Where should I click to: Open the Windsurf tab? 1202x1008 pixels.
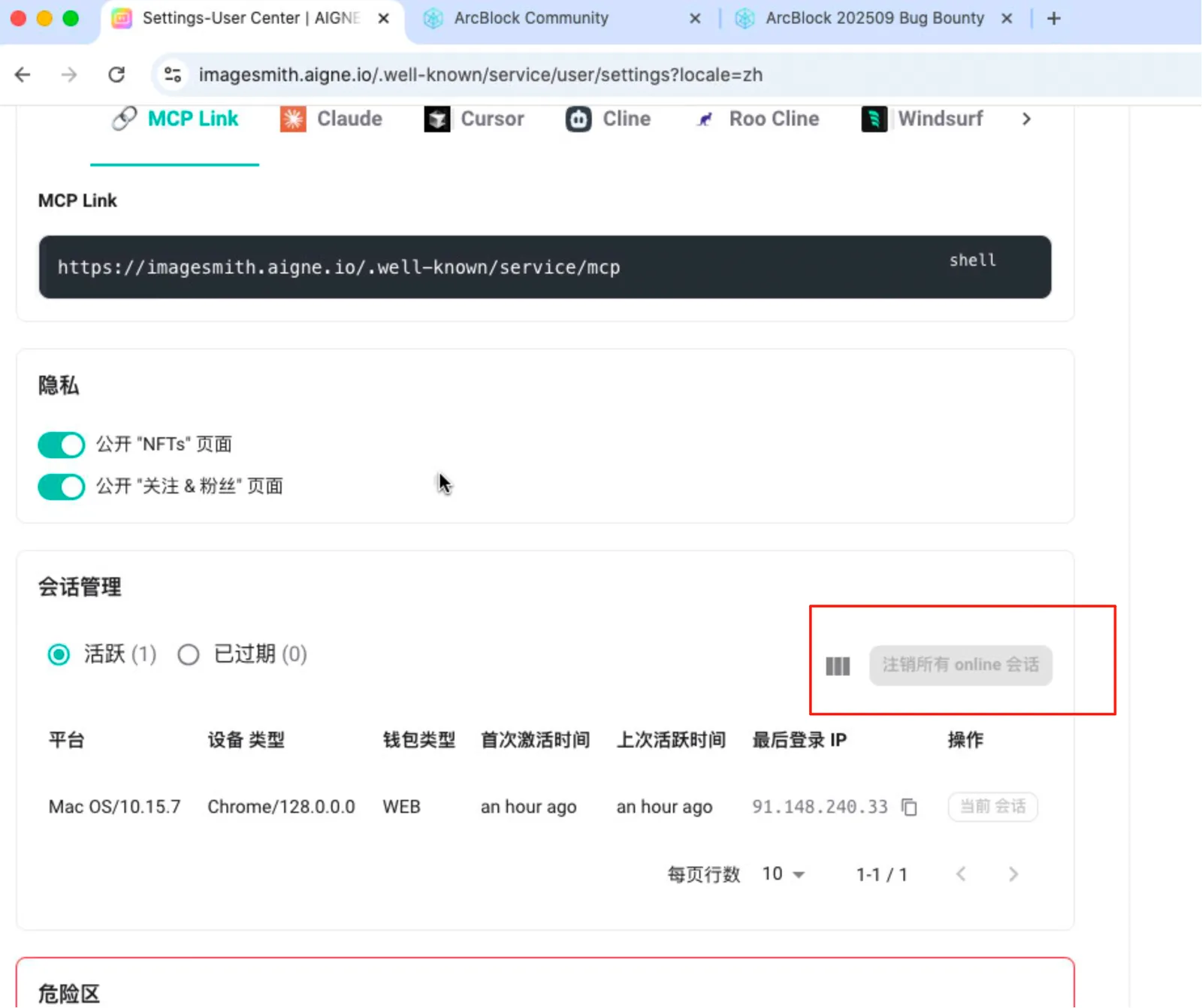pyautogui.click(x=923, y=119)
